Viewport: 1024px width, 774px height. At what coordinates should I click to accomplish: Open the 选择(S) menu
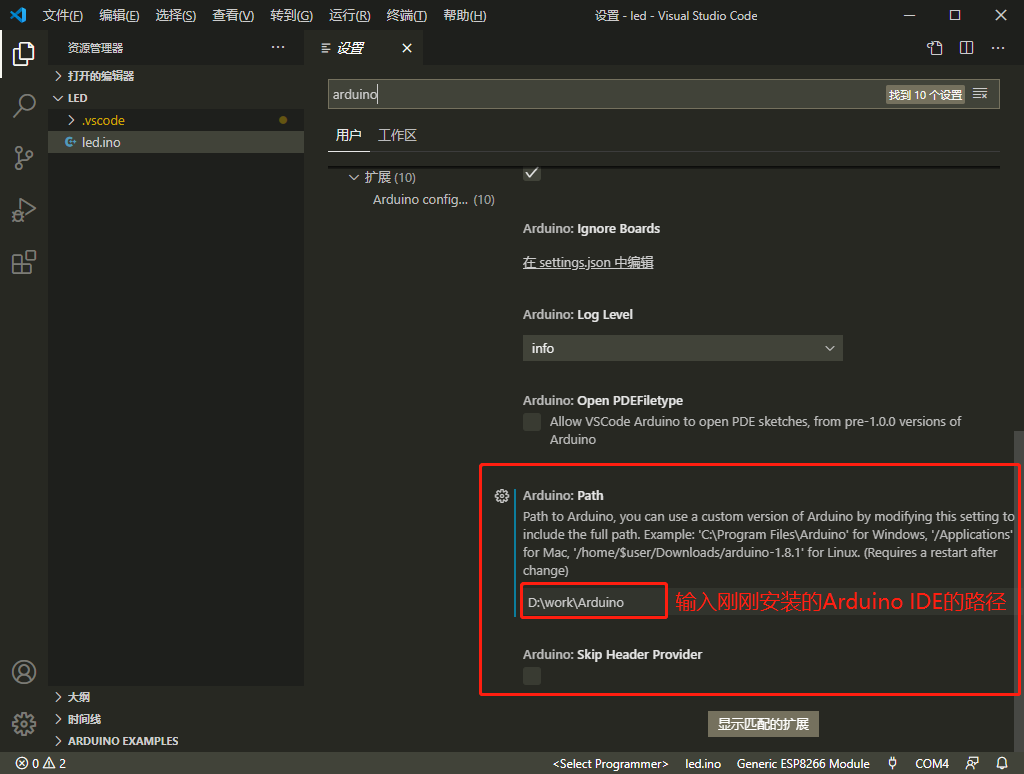176,15
